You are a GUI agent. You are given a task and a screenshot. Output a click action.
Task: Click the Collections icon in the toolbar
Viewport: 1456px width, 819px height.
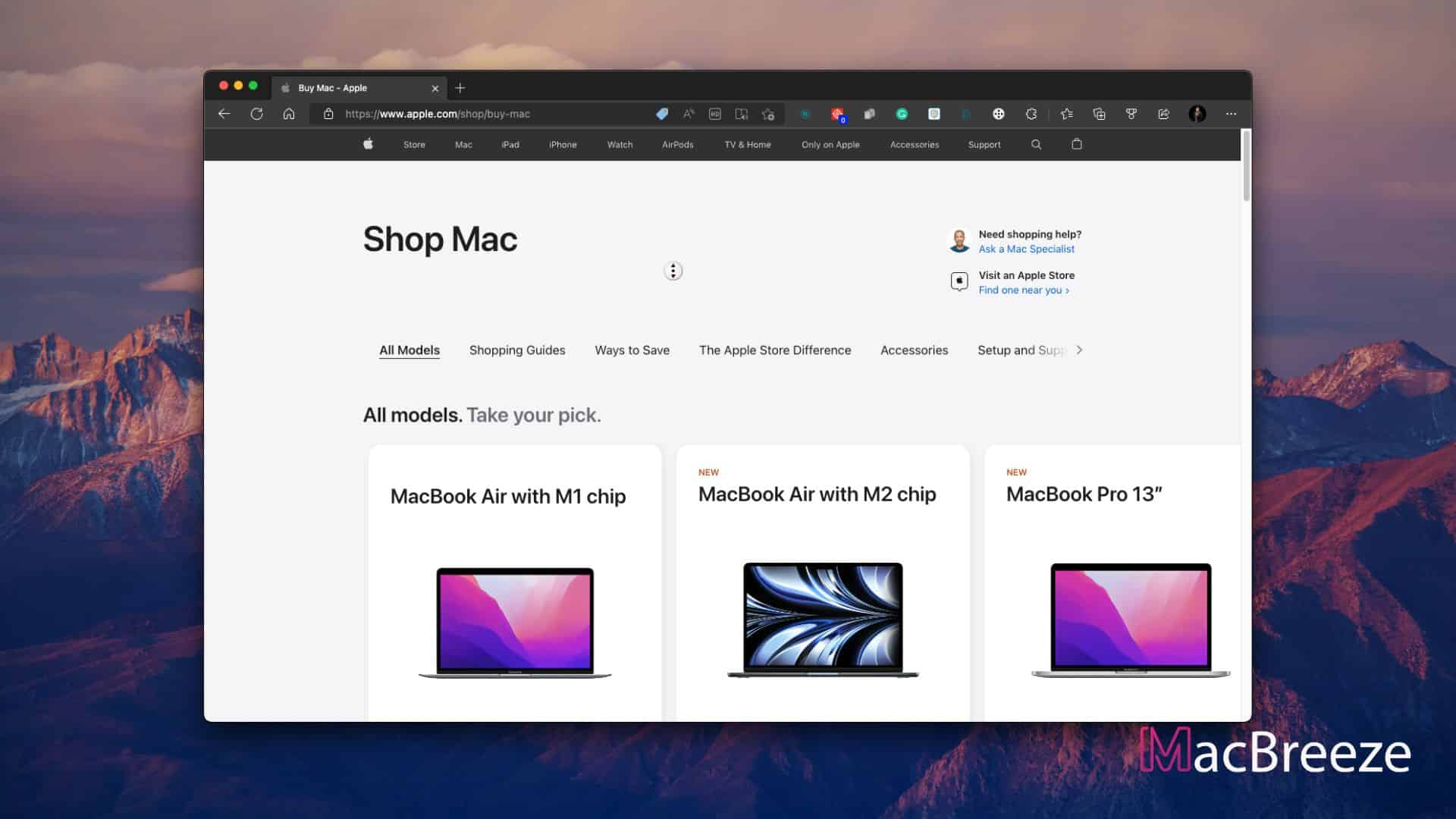1100,114
